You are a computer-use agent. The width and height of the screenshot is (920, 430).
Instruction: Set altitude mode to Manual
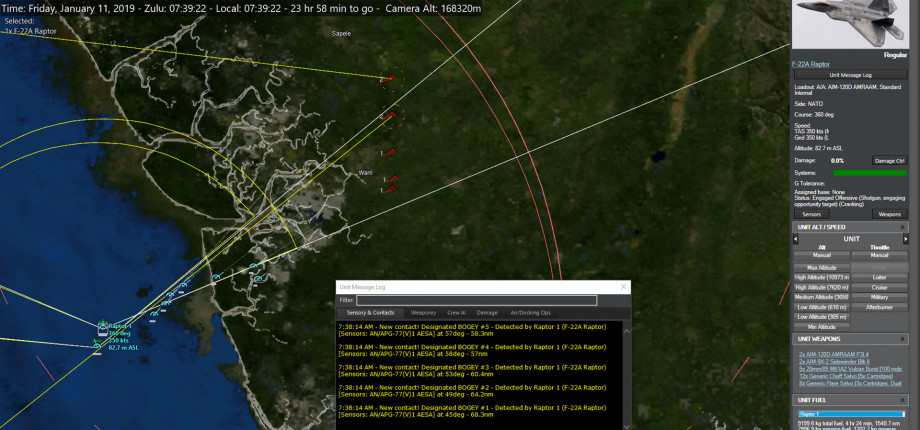point(822,255)
